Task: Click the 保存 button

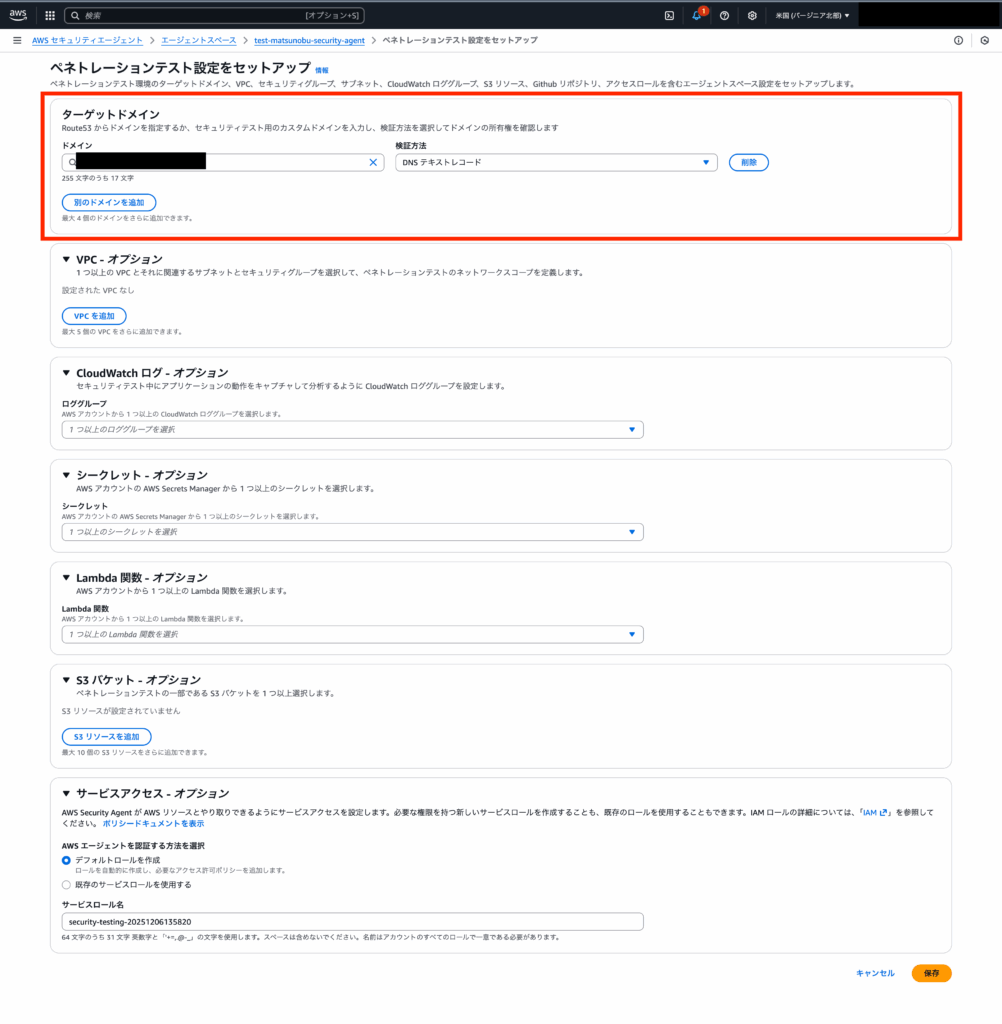Action: (x=931, y=973)
